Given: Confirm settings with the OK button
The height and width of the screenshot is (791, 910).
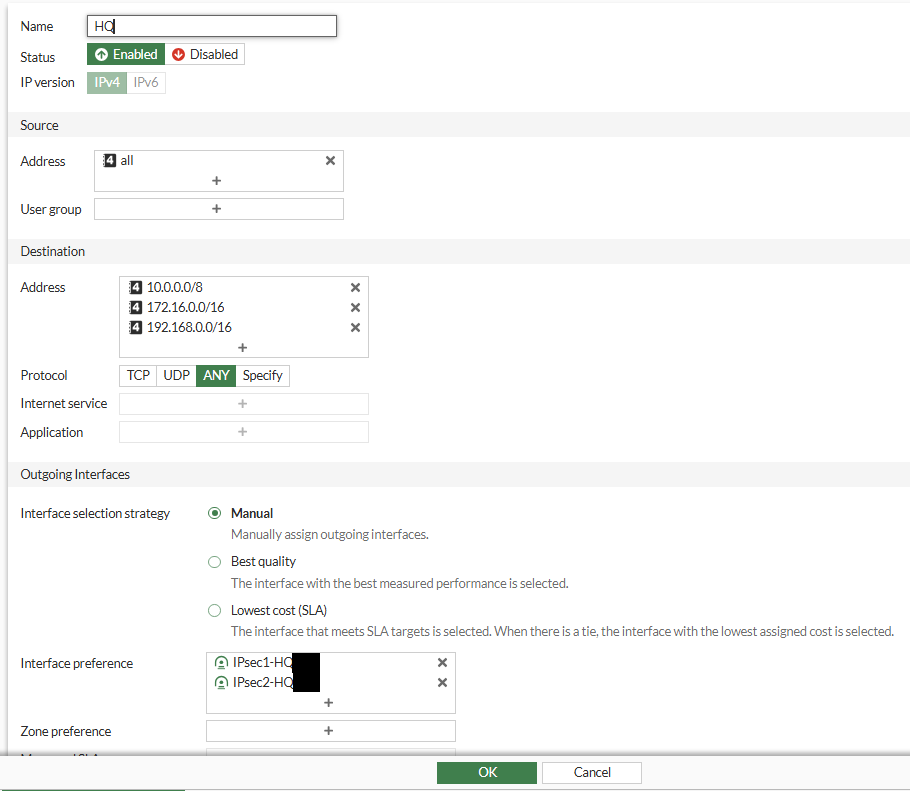Looking at the screenshot, I should pyautogui.click(x=487, y=772).
